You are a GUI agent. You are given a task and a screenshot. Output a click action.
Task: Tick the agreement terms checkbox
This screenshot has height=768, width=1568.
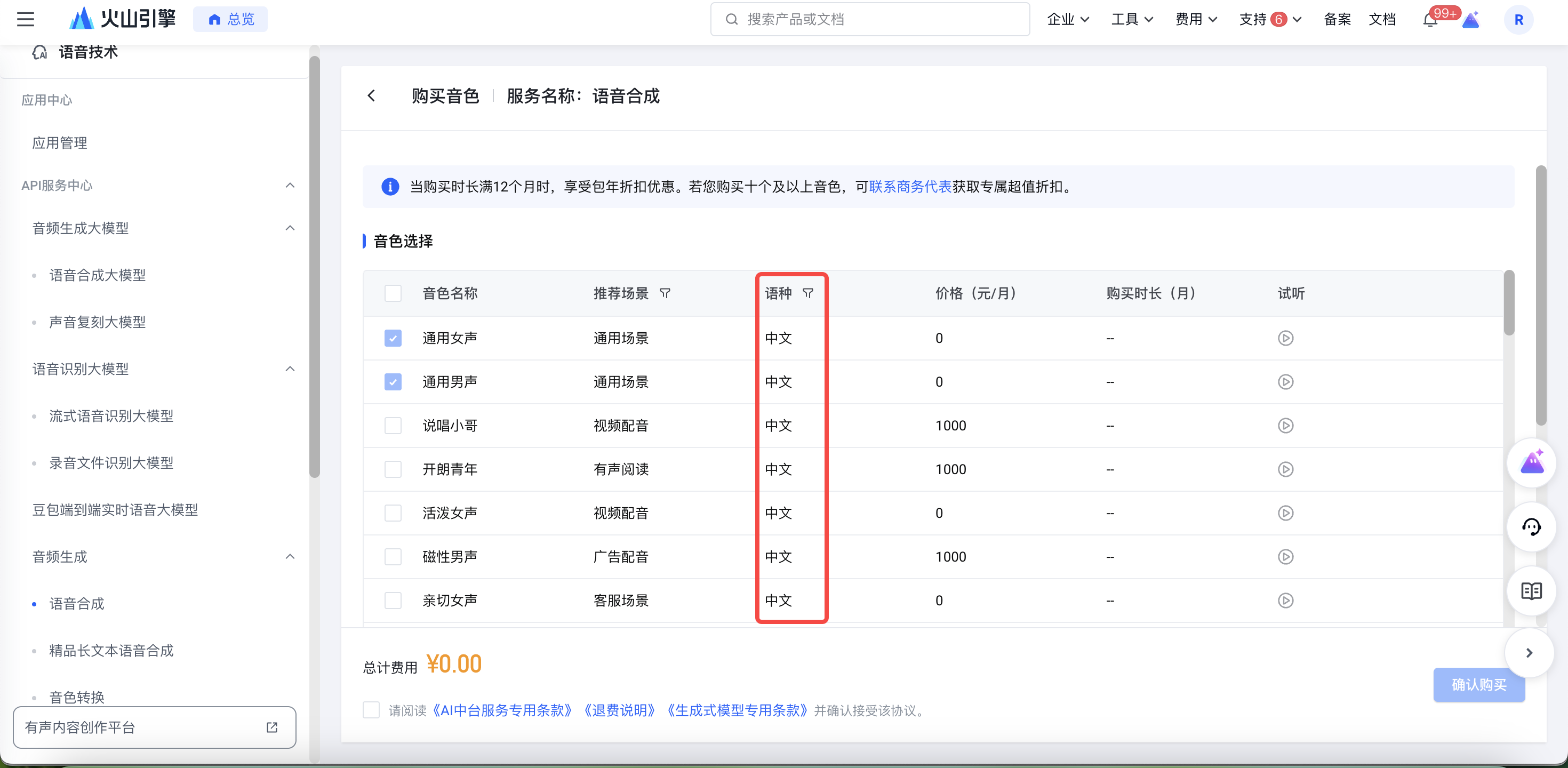tap(371, 710)
